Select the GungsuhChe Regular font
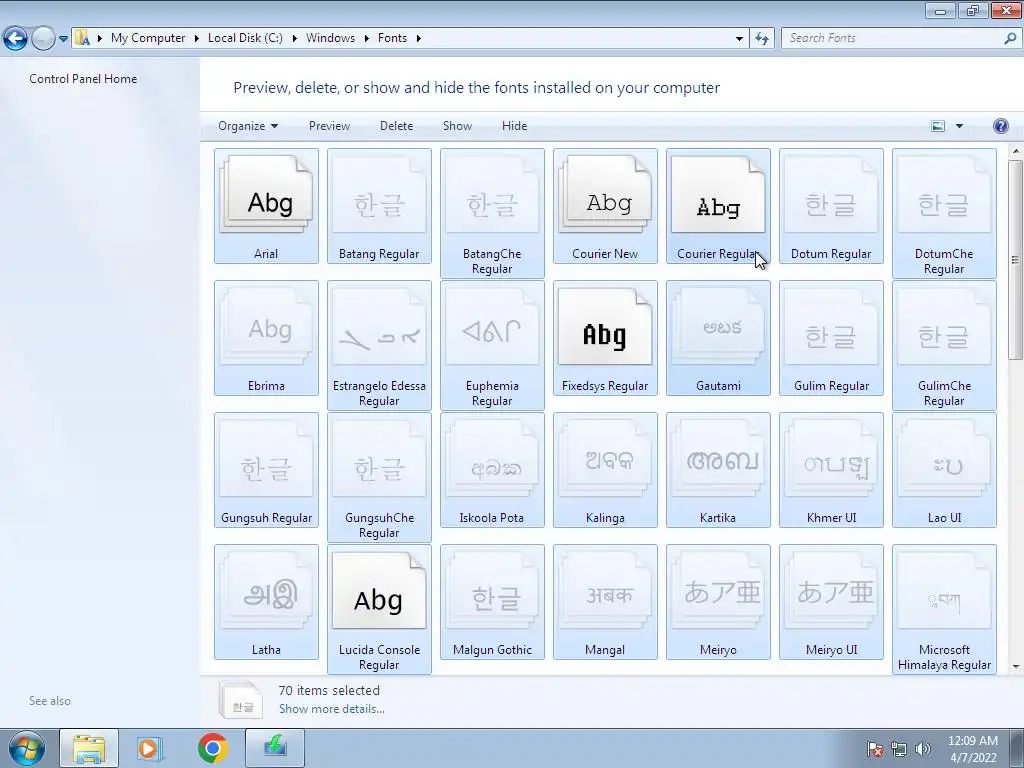This screenshot has height=768, width=1024. coord(379,477)
